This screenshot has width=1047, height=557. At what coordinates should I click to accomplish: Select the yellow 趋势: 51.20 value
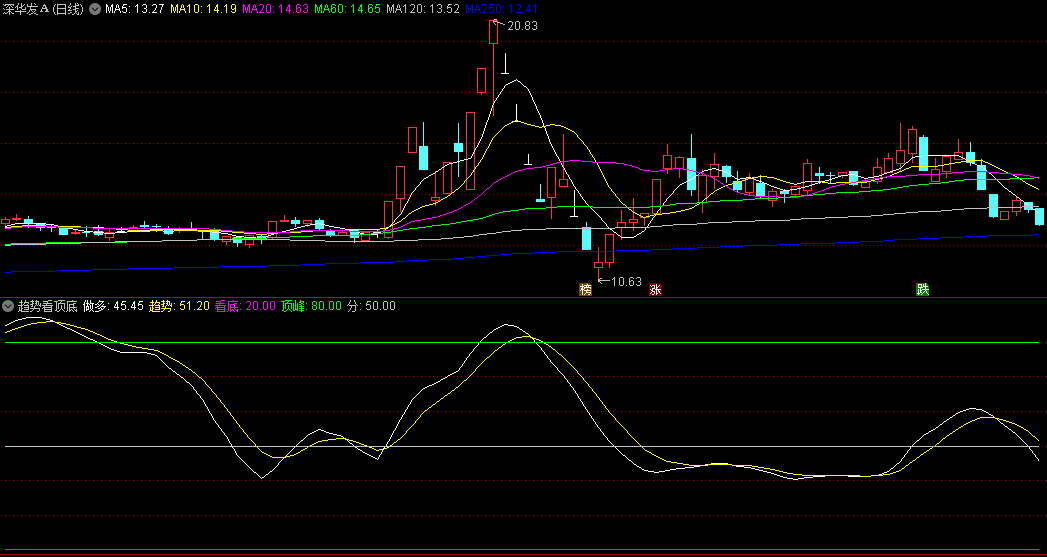point(179,306)
